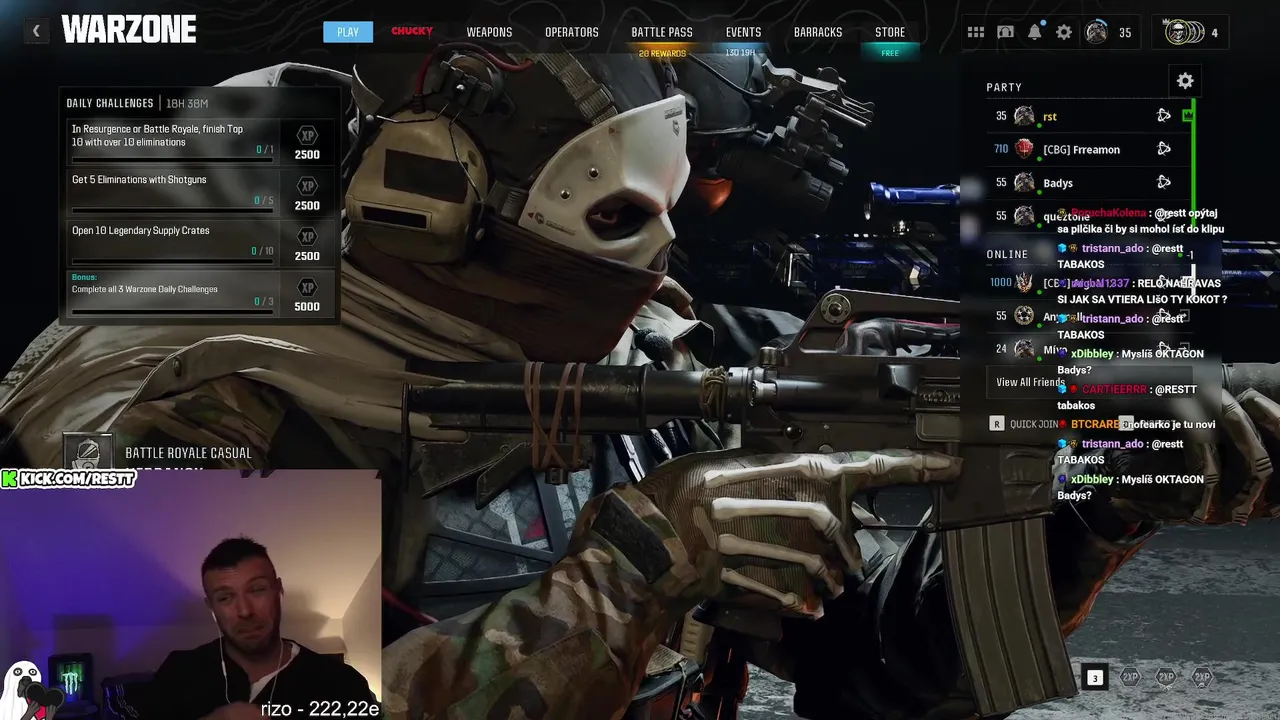Click the PARTY section heading

1004,87
